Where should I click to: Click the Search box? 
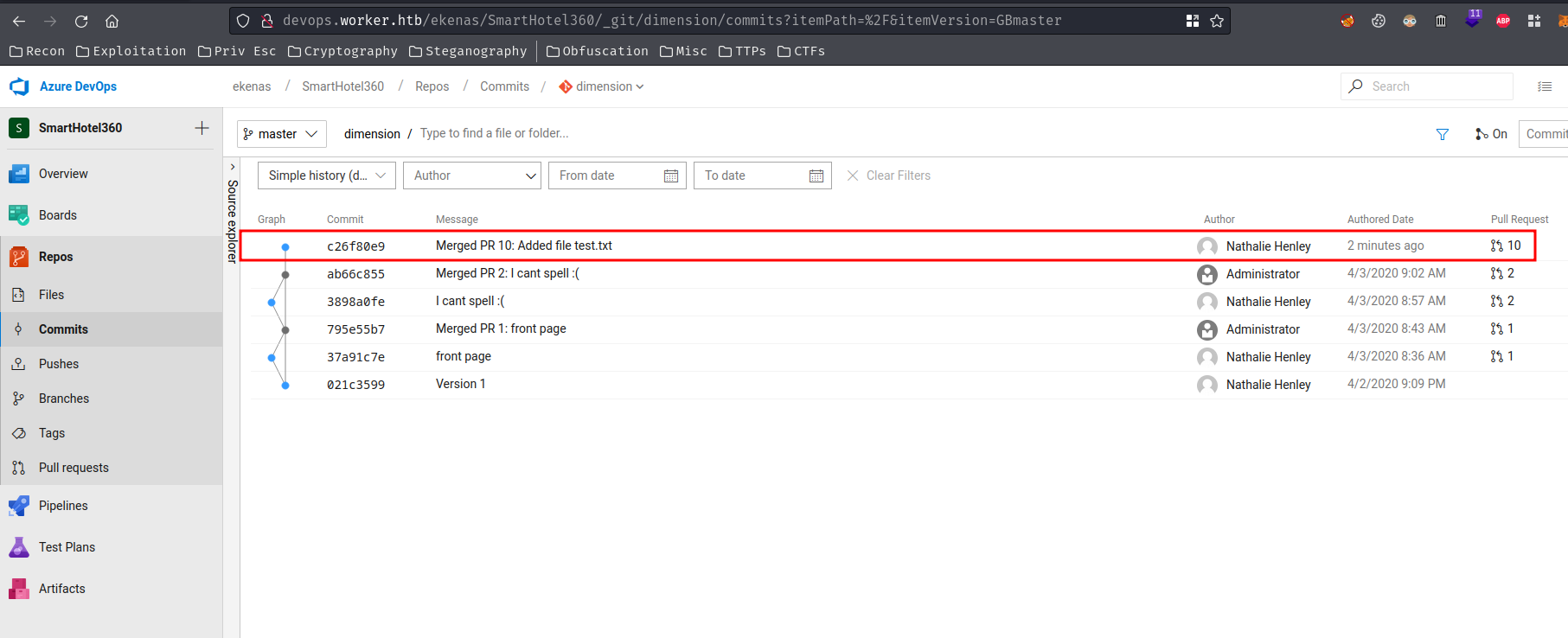1427,86
